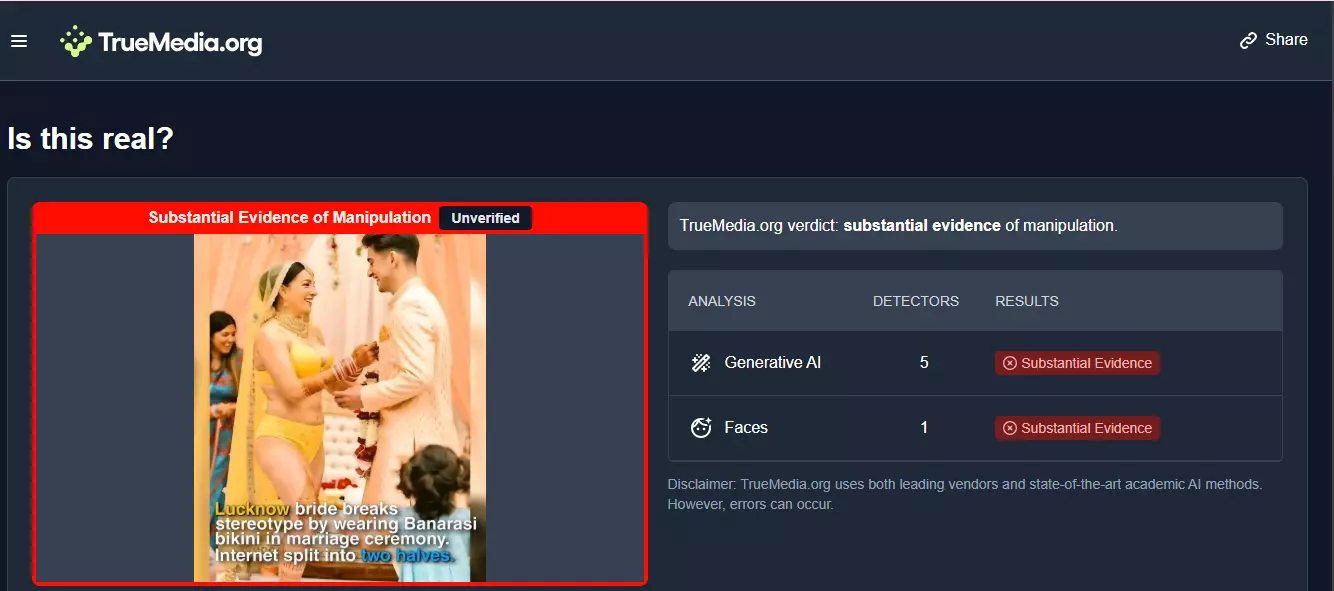The height and width of the screenshot is (591, 1334).
Task: Click the TrueMedia.org verdict summary panel
Action: tap(975, 225)
